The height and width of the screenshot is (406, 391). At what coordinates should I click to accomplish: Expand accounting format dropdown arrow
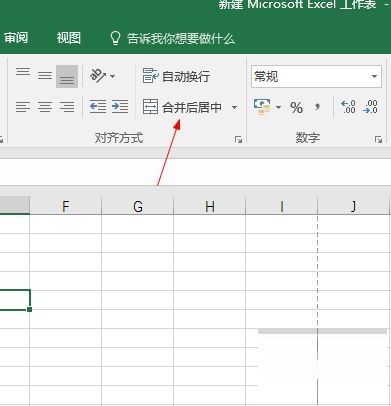[278, 107]
